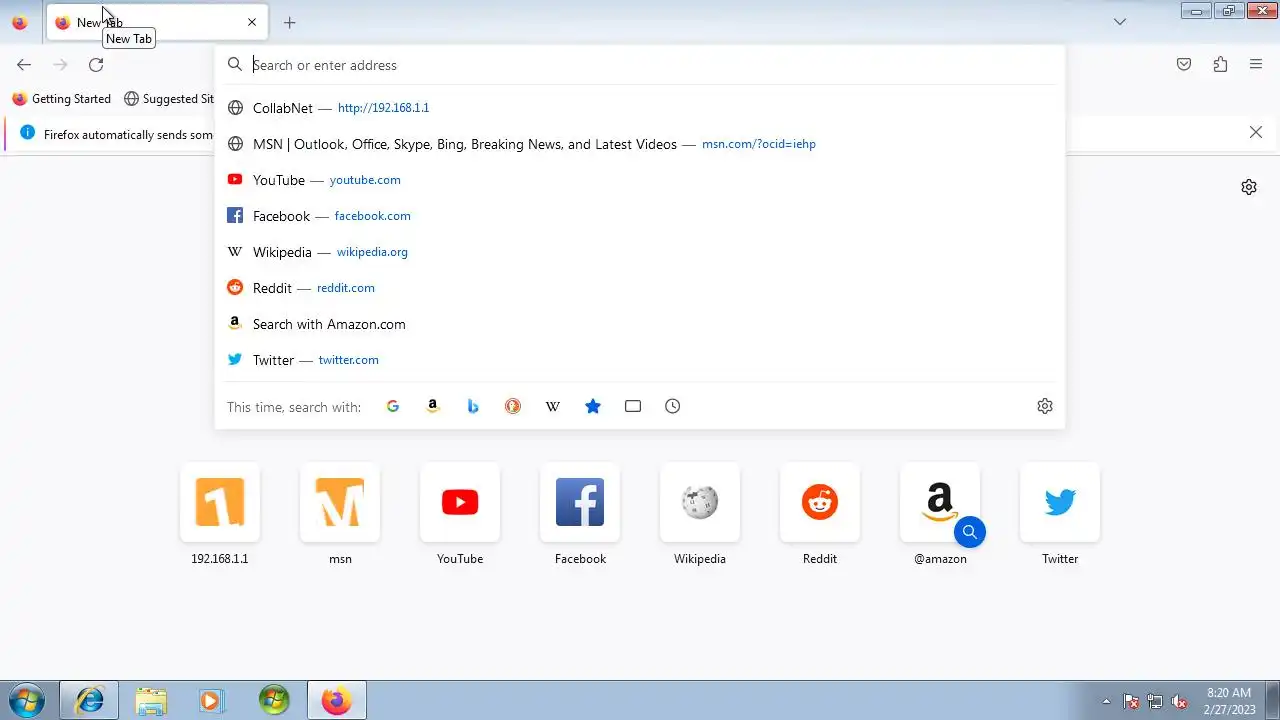Open search settings gear in dropdown

pyautogui.click(x=1045, y=406)
